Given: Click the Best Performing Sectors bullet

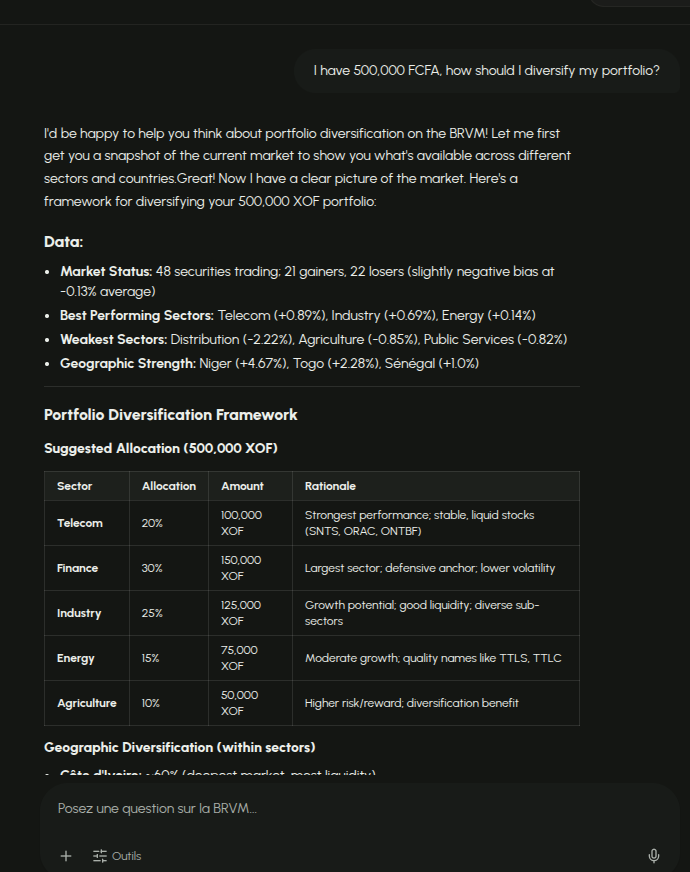Looking at the screenshot, I should 298,315.
